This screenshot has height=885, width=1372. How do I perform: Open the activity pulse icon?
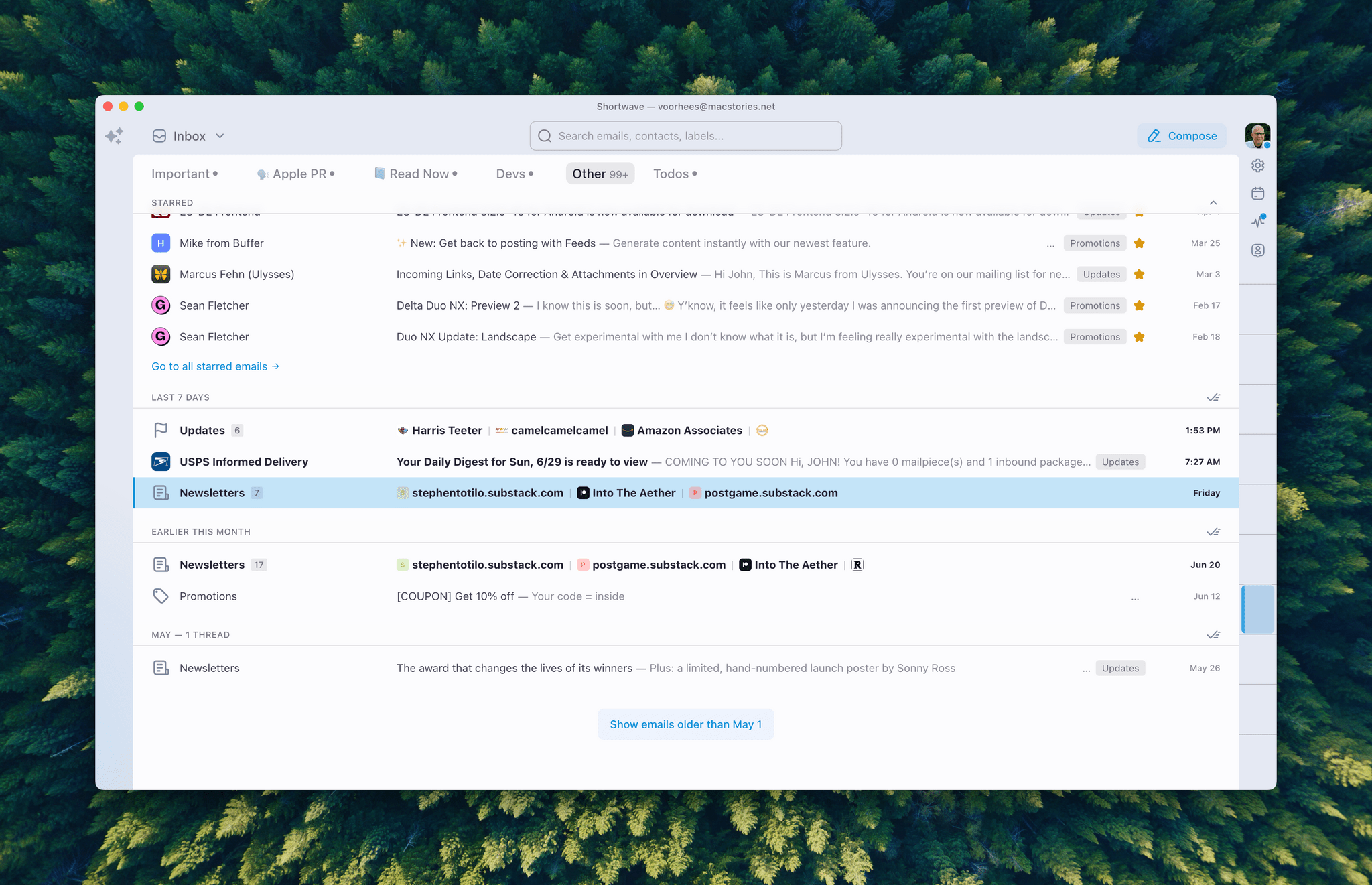[x=1257, y=222]
